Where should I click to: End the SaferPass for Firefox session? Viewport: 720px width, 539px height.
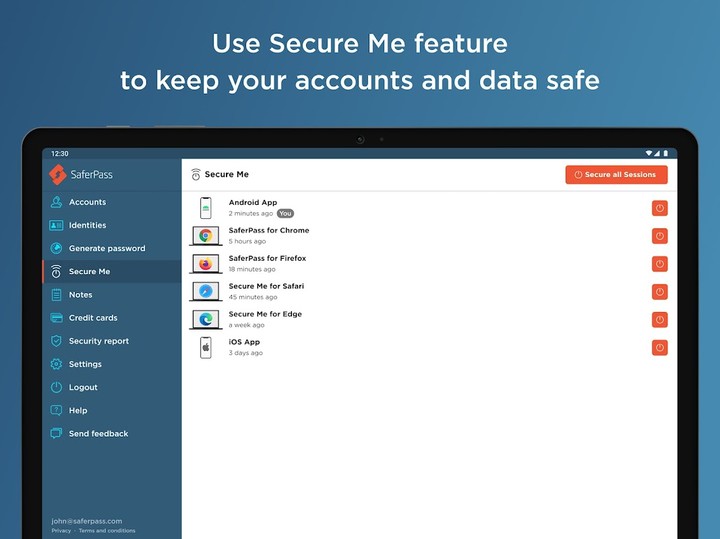click(x=659, y=264)
